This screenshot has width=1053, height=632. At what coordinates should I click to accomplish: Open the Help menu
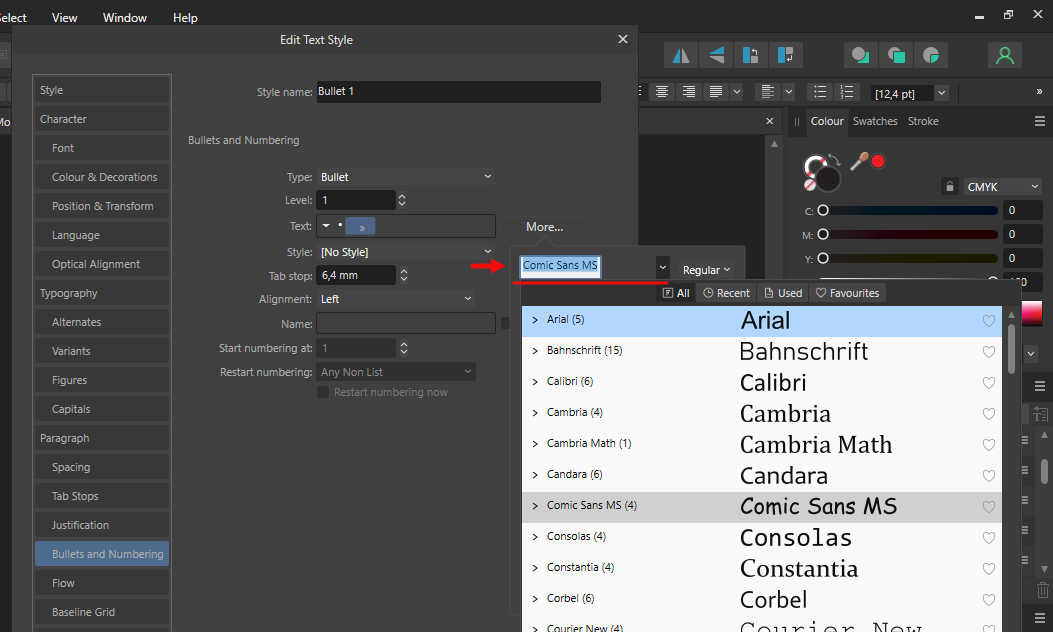(x=185, y=17)
